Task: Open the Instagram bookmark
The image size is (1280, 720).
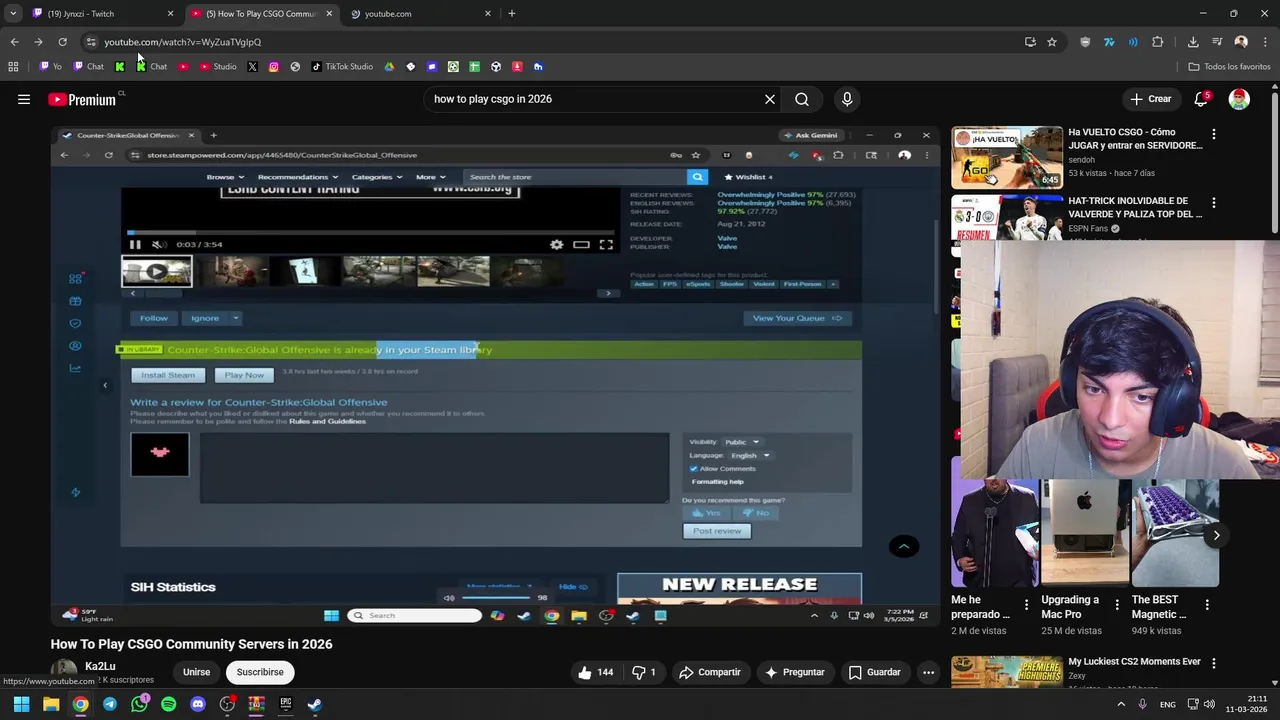Action: 273,67
